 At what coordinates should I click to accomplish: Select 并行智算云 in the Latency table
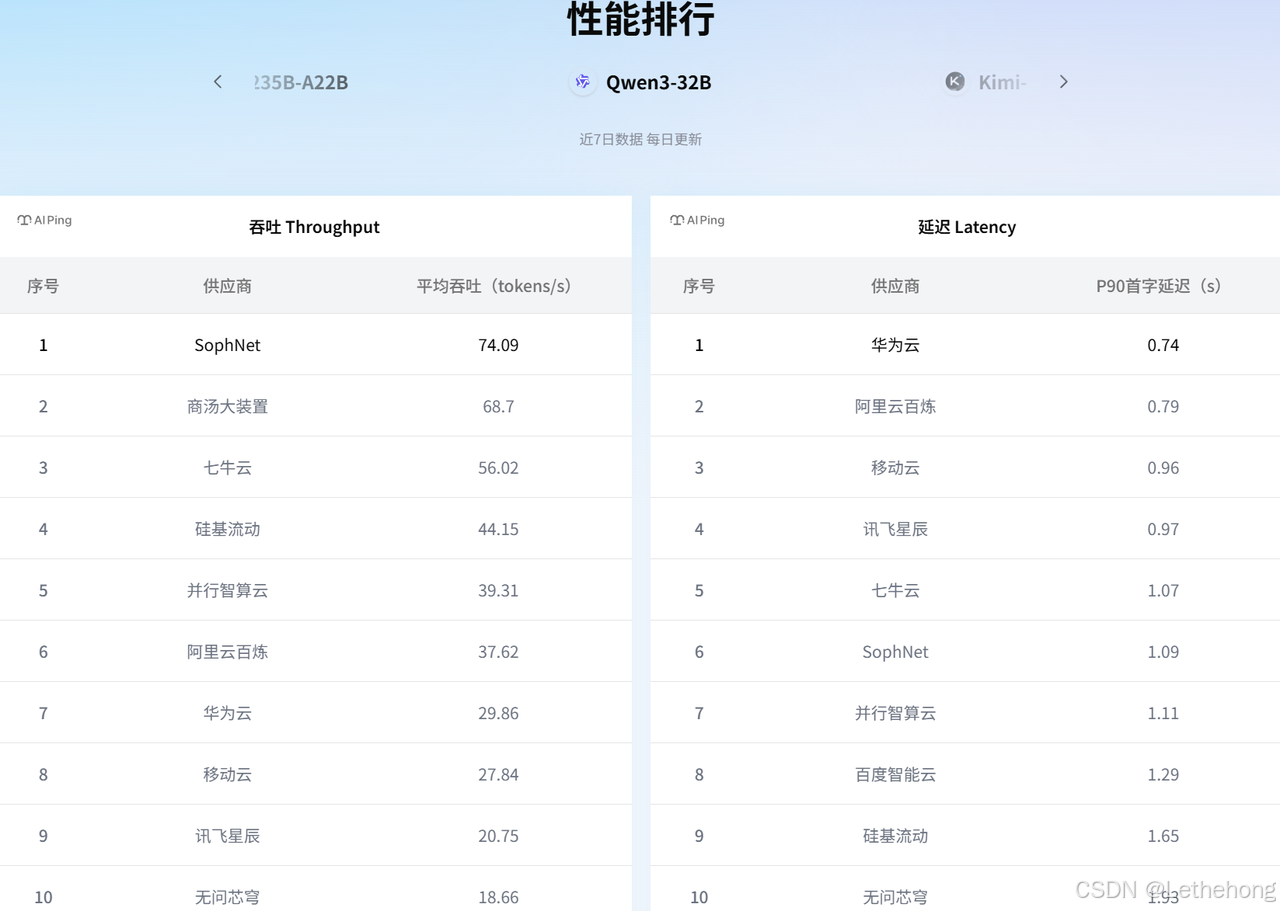coord(895,713)
